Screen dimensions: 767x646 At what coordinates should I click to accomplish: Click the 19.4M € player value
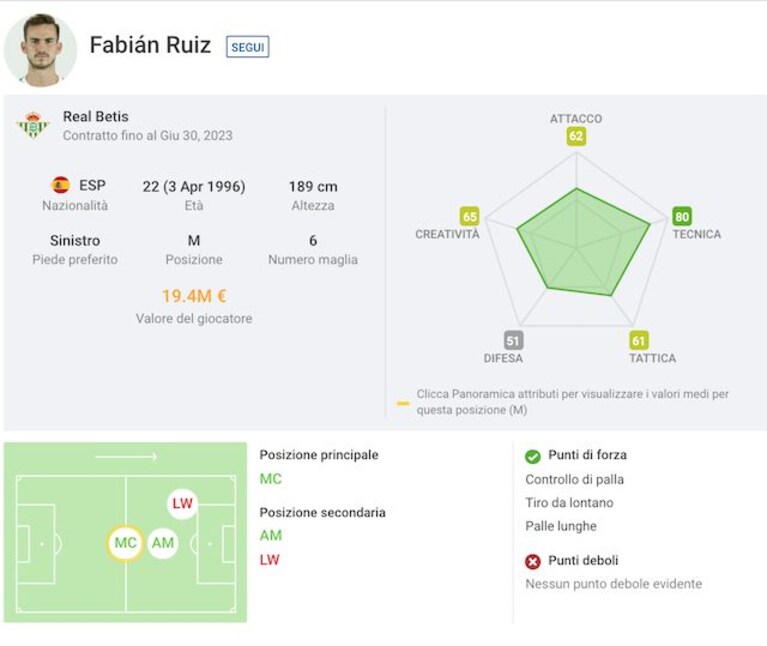coord(194,296)
